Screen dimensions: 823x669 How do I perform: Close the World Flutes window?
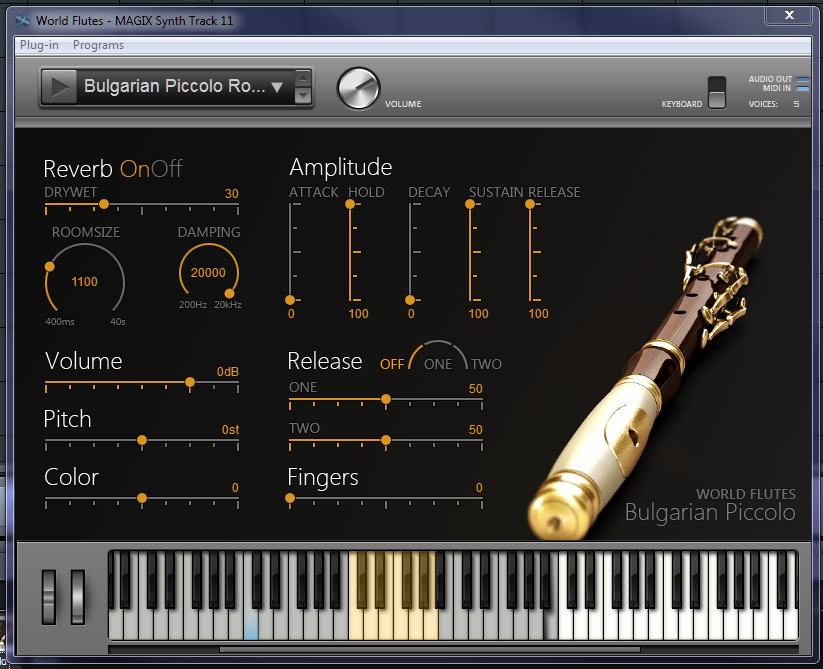(x=789, y=15)
